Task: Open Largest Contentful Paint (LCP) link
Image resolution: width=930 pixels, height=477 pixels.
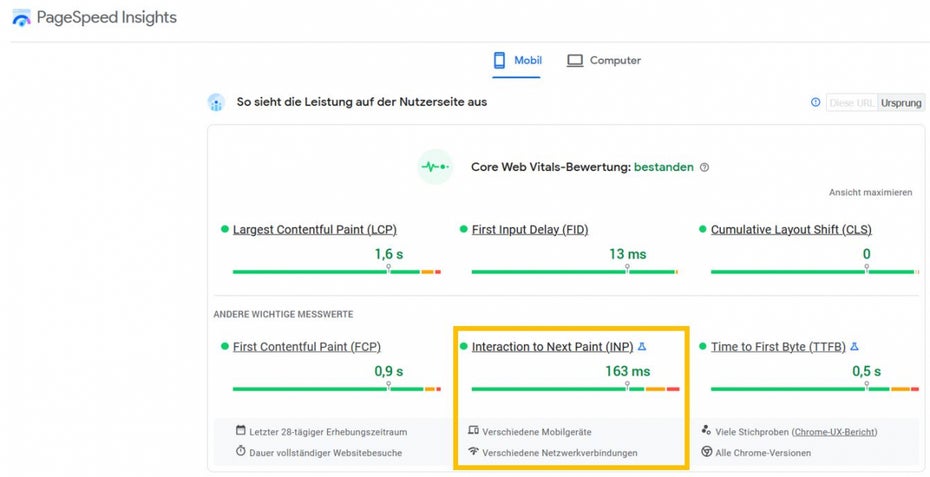Action: pyautogui.click(x=314, y=230)
